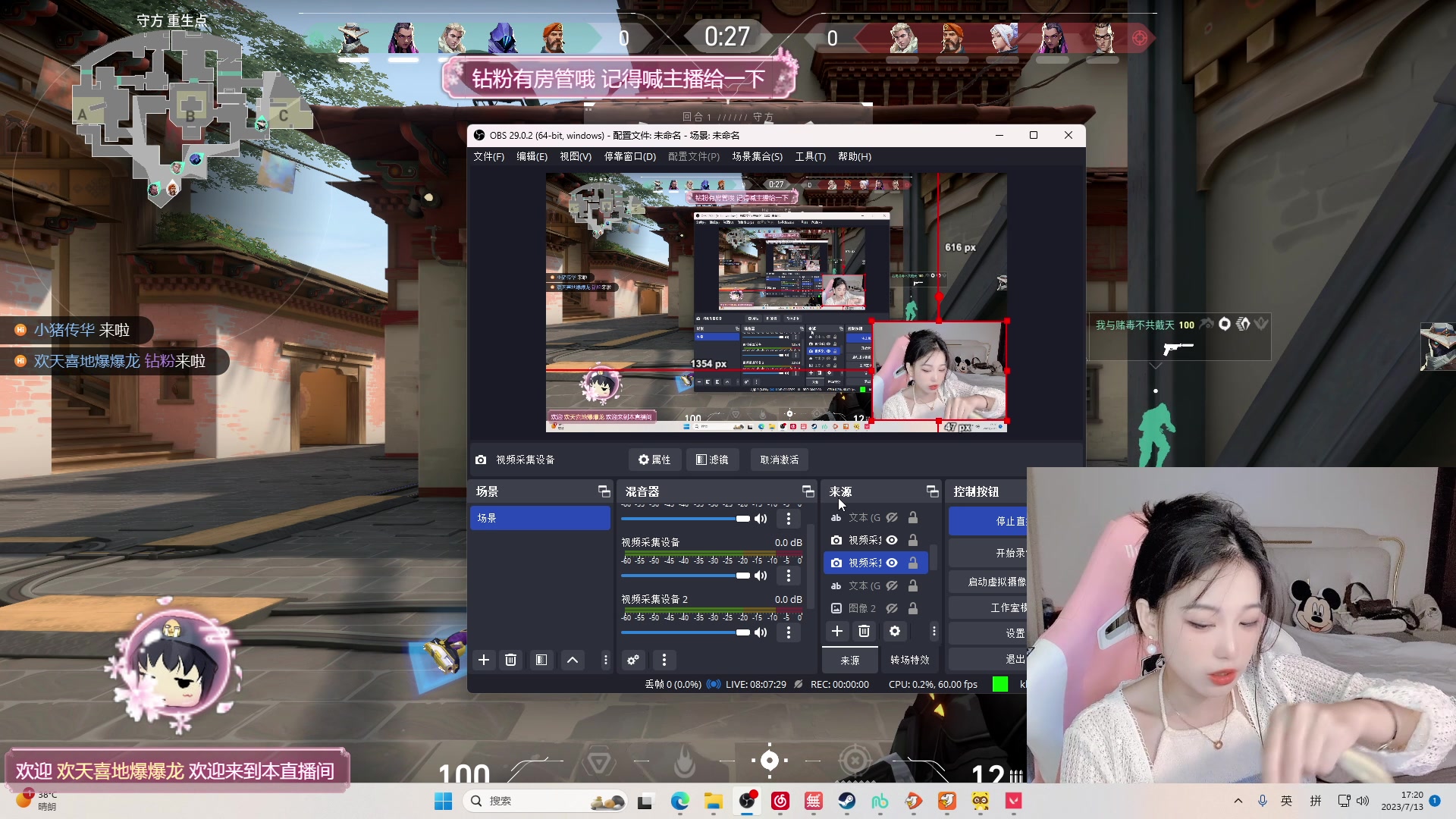Open the 场景集合(S) menu

tap(757, 156)
